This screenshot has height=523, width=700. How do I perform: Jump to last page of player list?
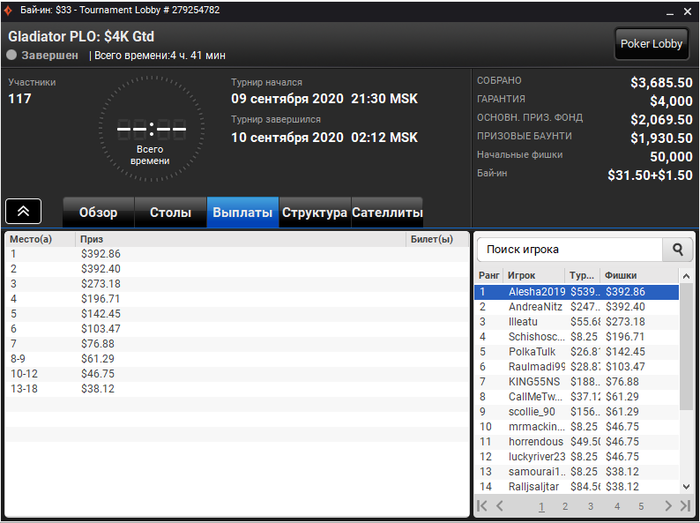pos(685,506)
